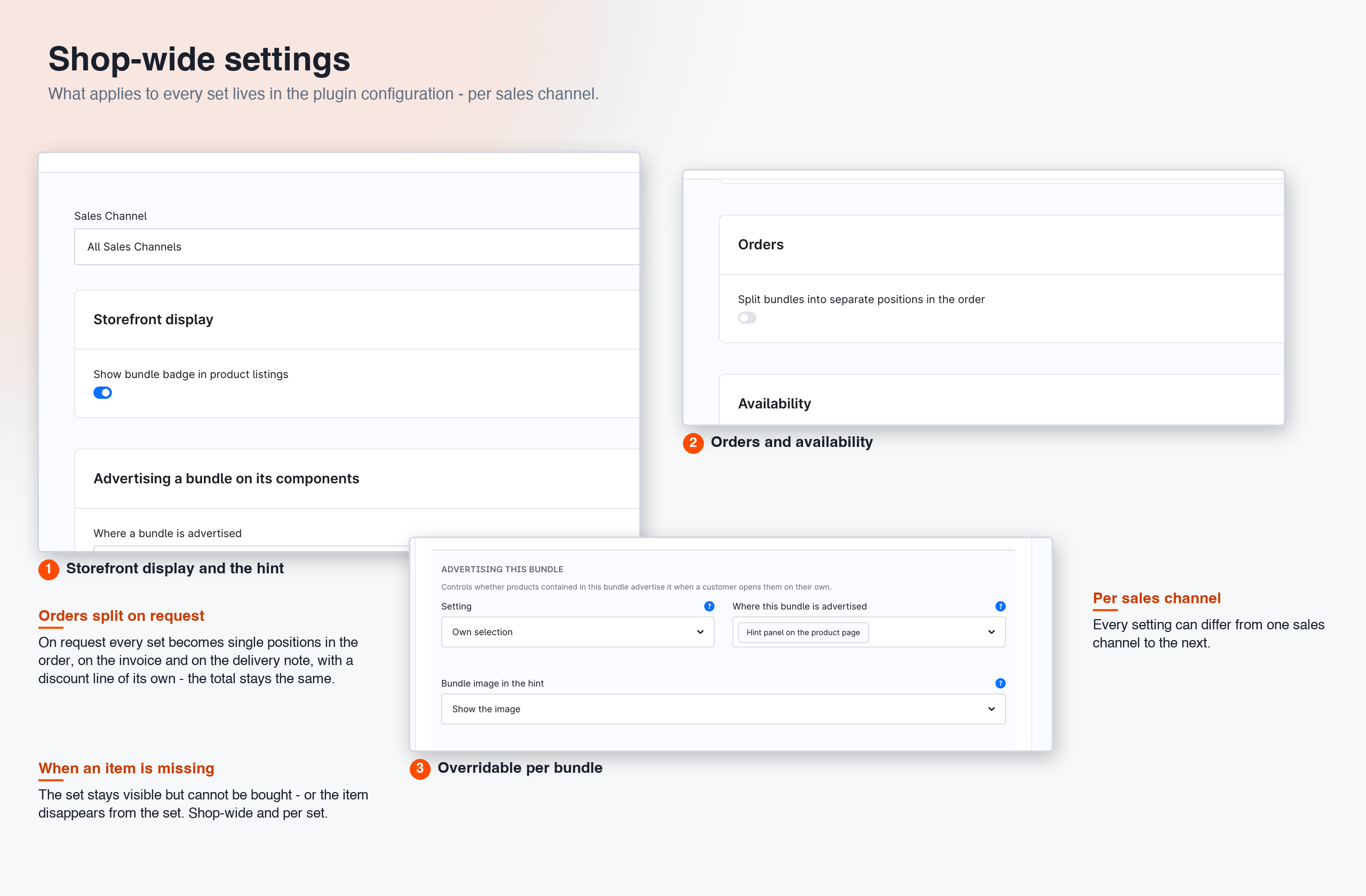This screenshot has height=896, width=1366.
Task: Click the Bundle image in the hint label
Action: (x=493, y=683)
